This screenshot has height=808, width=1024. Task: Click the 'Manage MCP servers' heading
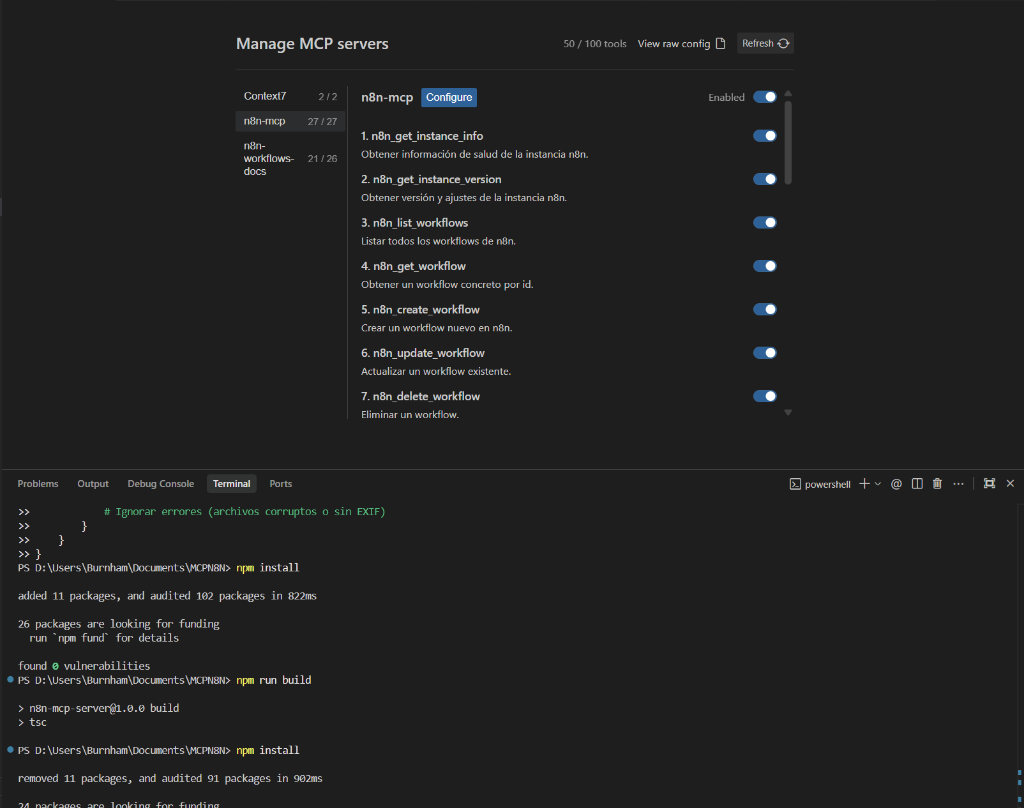pos(312,44)
